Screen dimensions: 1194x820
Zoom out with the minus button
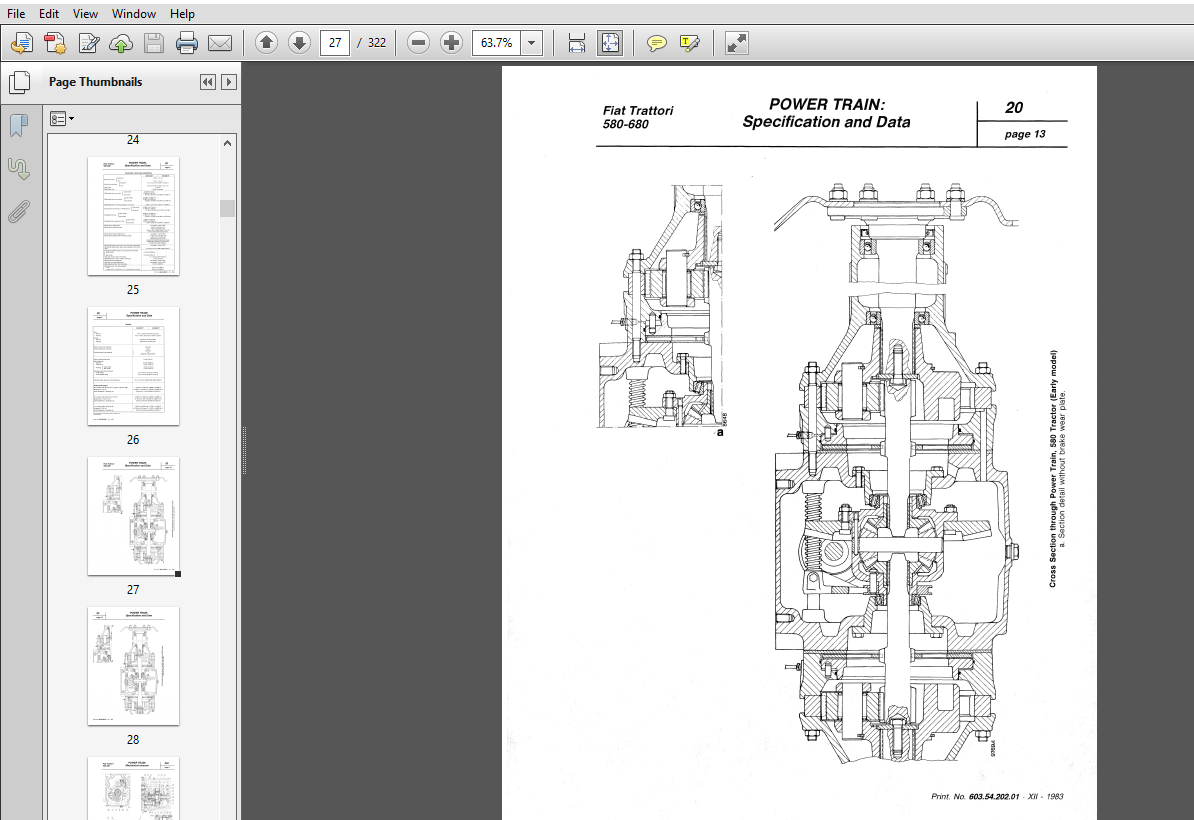tap(418, 43)
